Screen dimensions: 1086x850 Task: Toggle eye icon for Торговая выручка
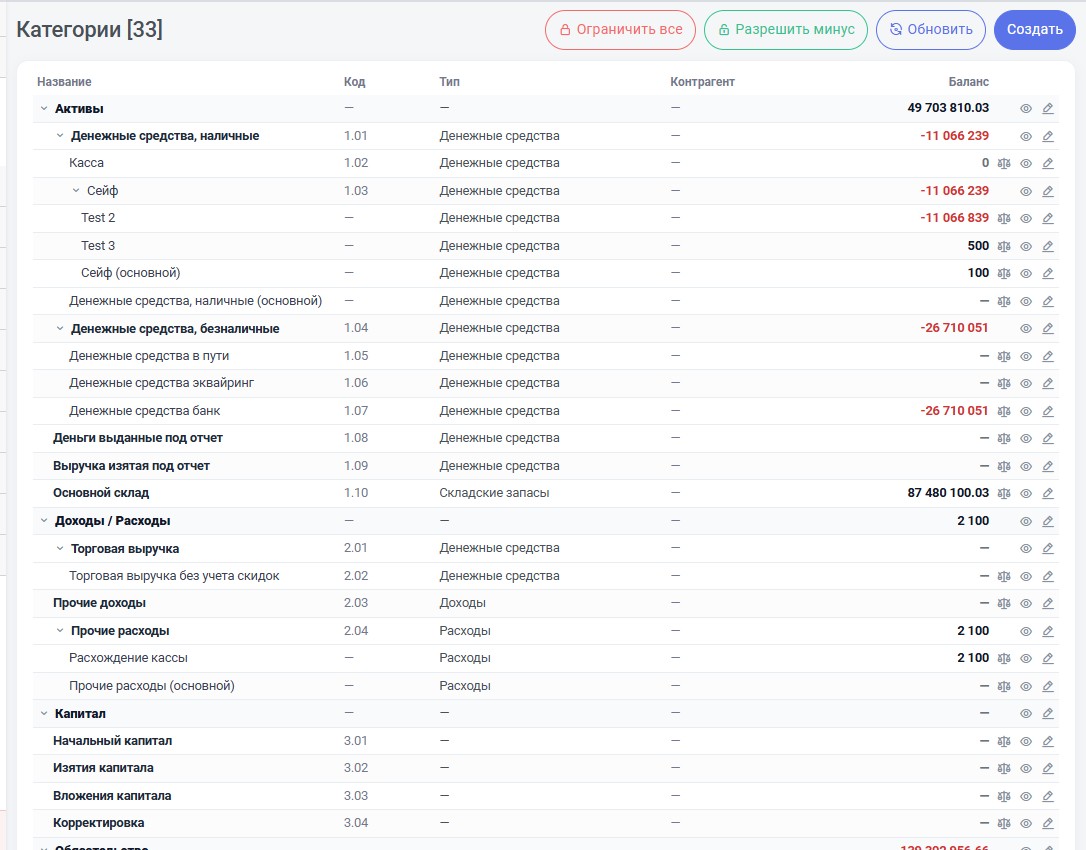tap(1026, 549)
